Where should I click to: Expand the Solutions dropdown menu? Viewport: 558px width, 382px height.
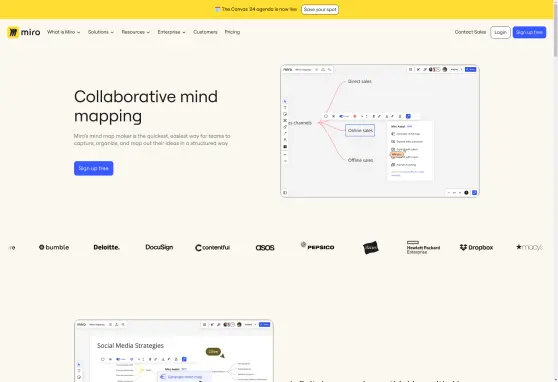click(101, 32)
